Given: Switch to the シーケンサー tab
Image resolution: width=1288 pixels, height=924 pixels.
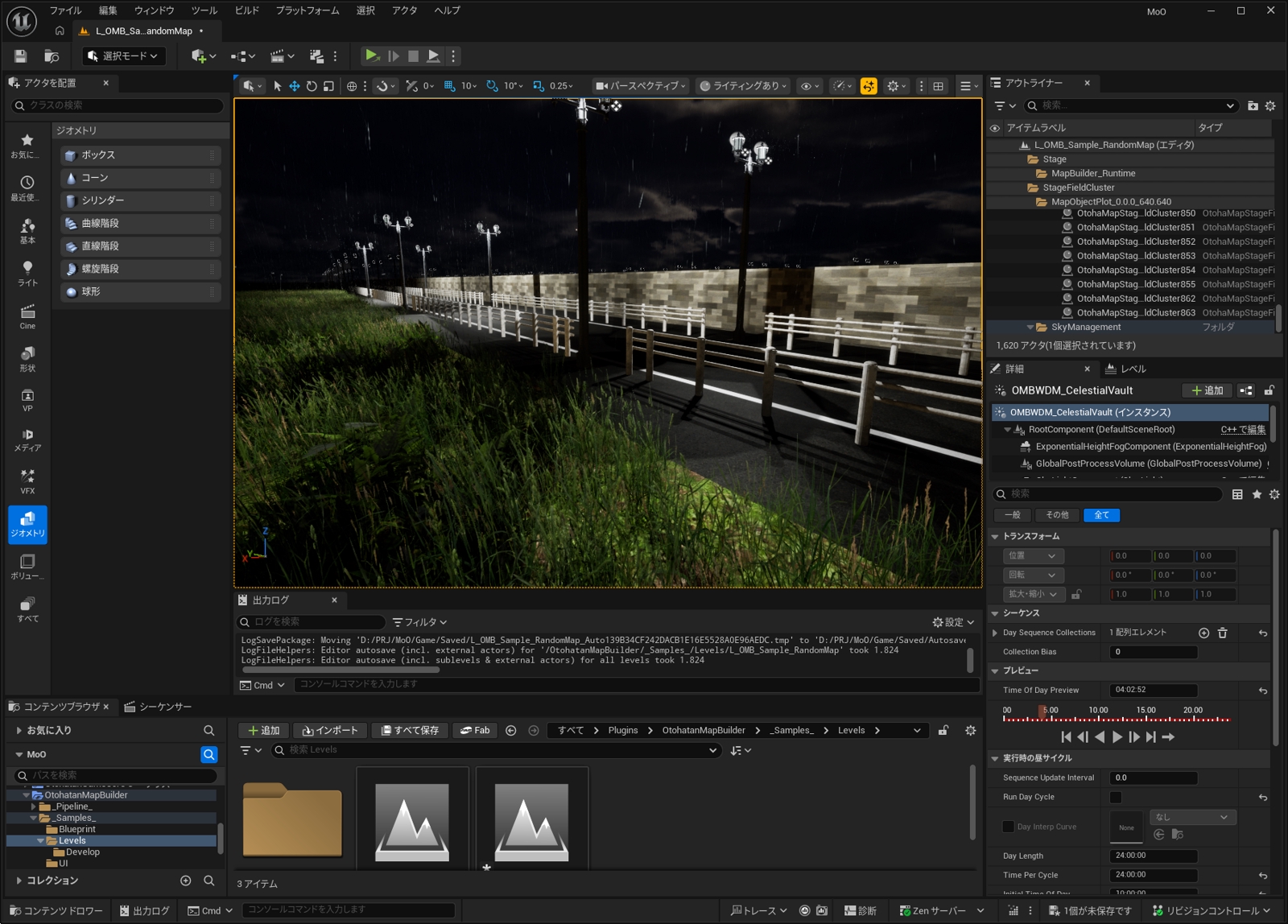Looking at the screenshot, I should tap(158, 707).
